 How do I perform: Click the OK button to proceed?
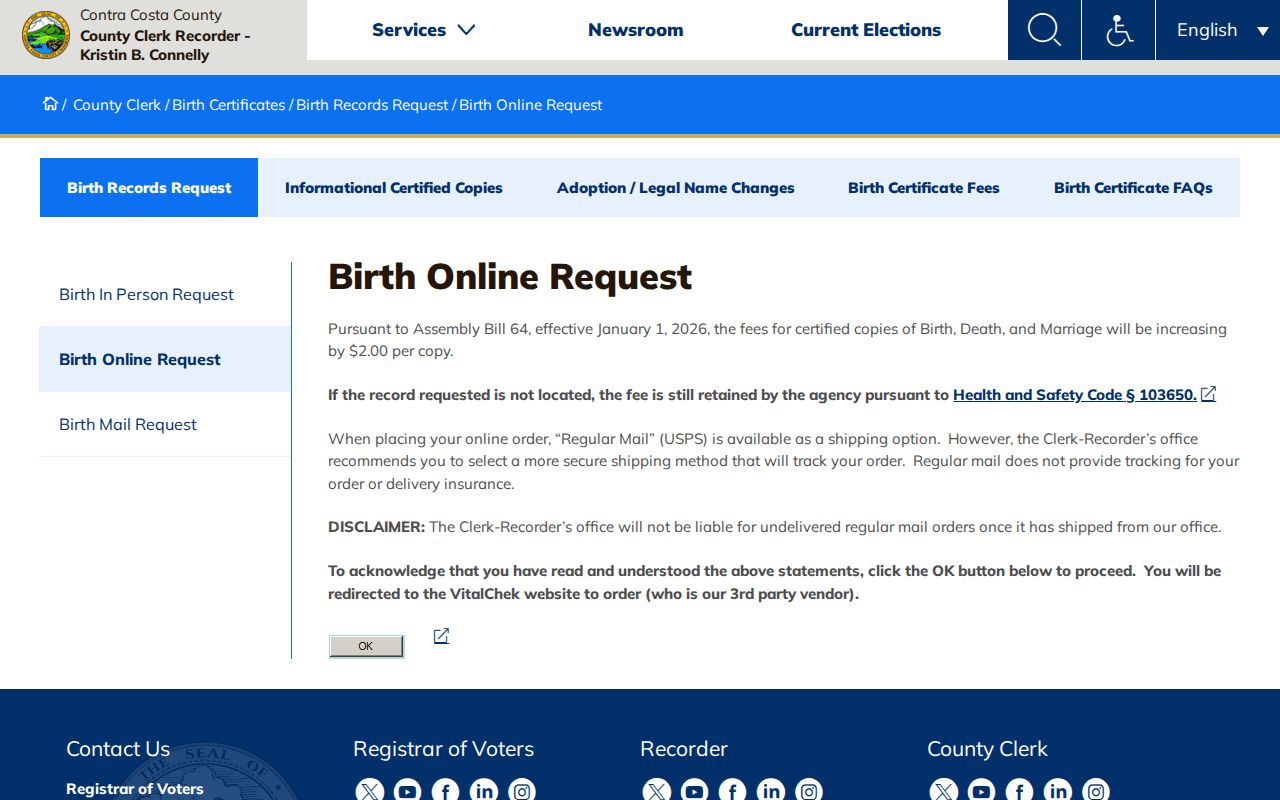[366, 646]
